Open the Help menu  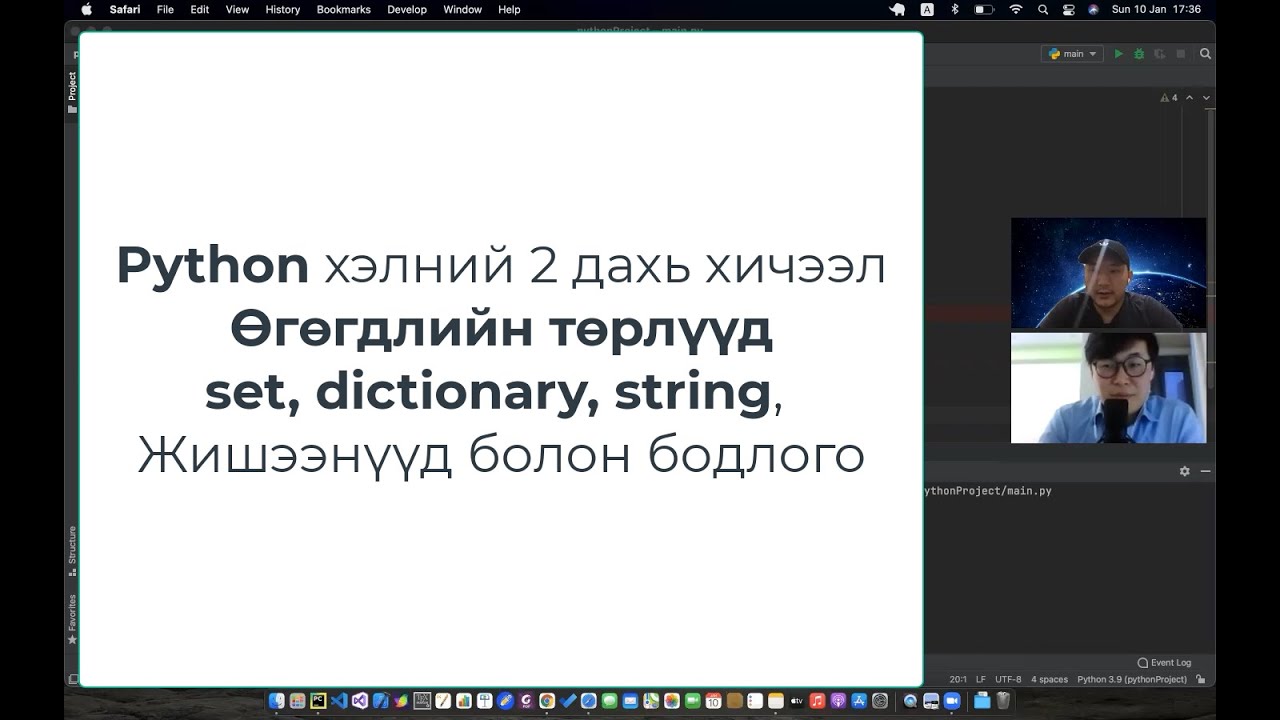point(509,9)
